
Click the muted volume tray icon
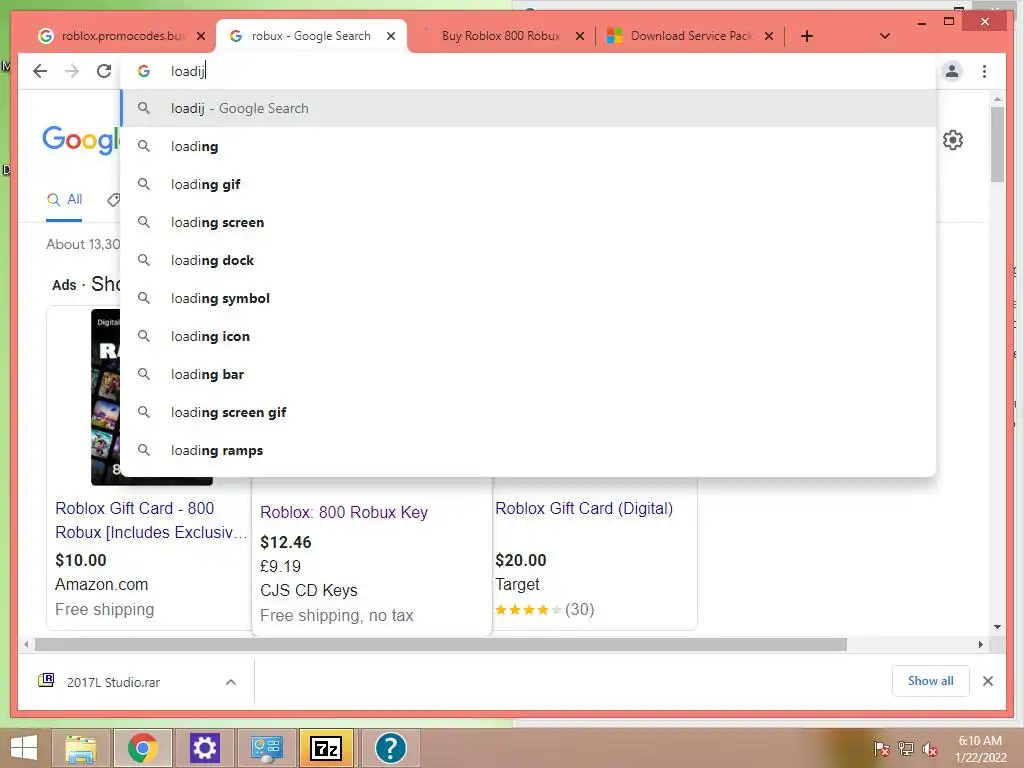[930, 749]
